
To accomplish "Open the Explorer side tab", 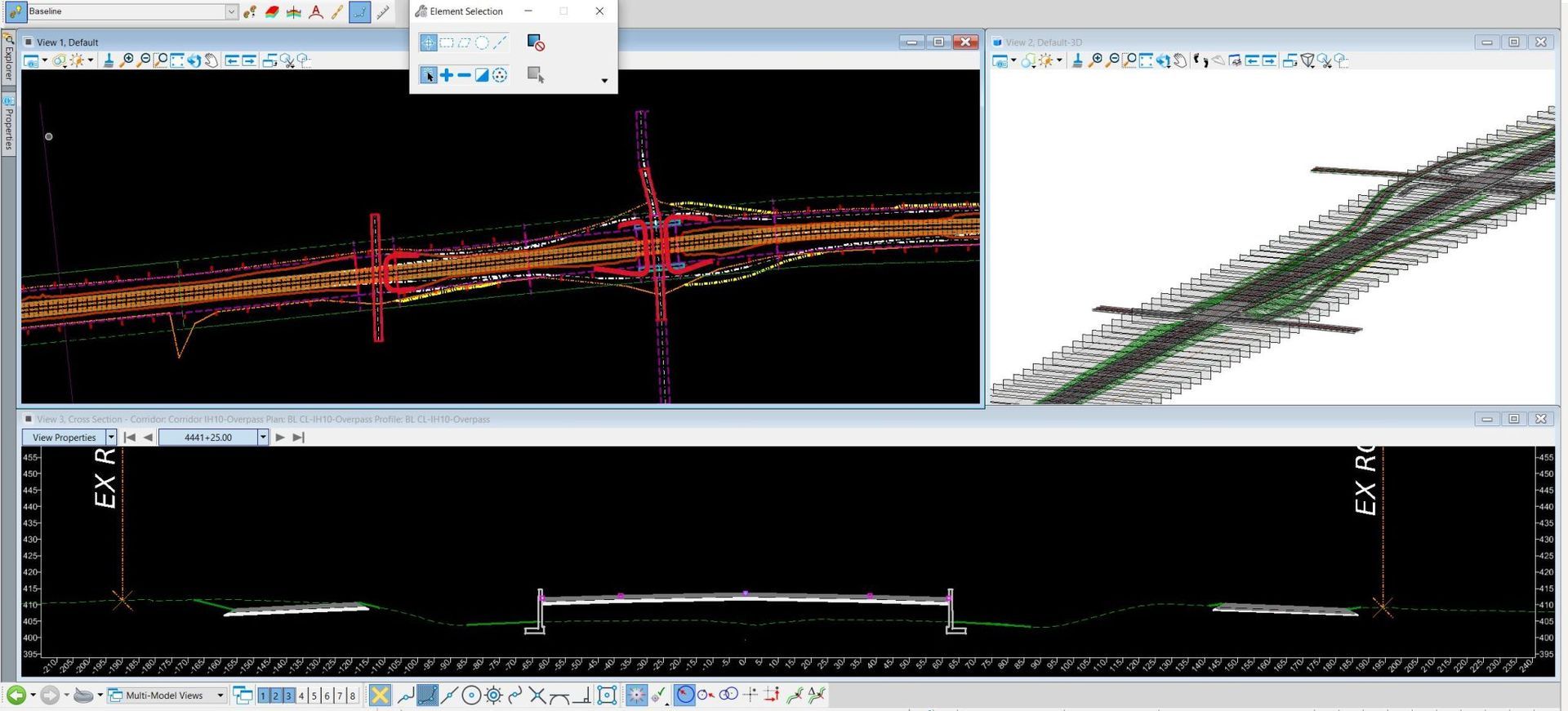I will point(8,59).
